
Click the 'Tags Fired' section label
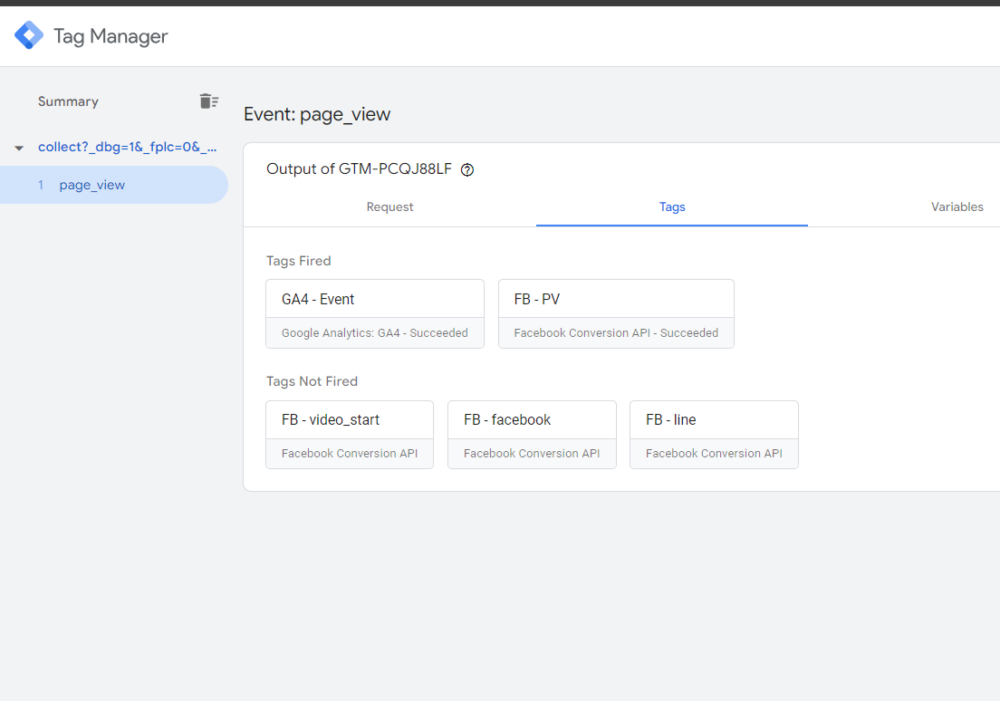click(x=298, y=261)
